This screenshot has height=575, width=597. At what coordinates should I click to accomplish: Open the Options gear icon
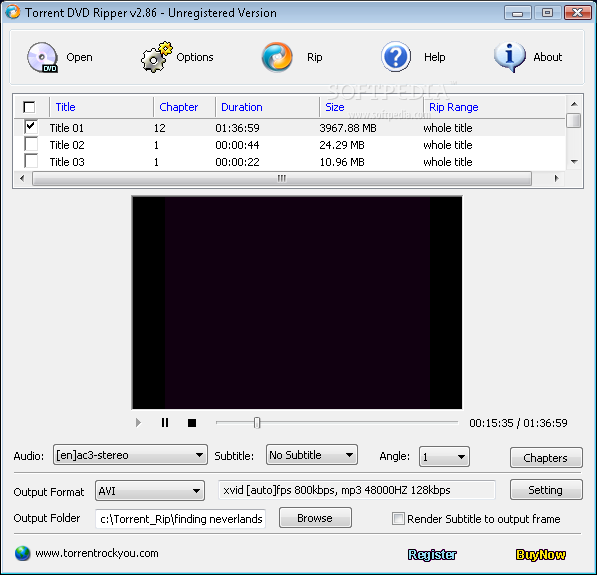click(156, 57)
